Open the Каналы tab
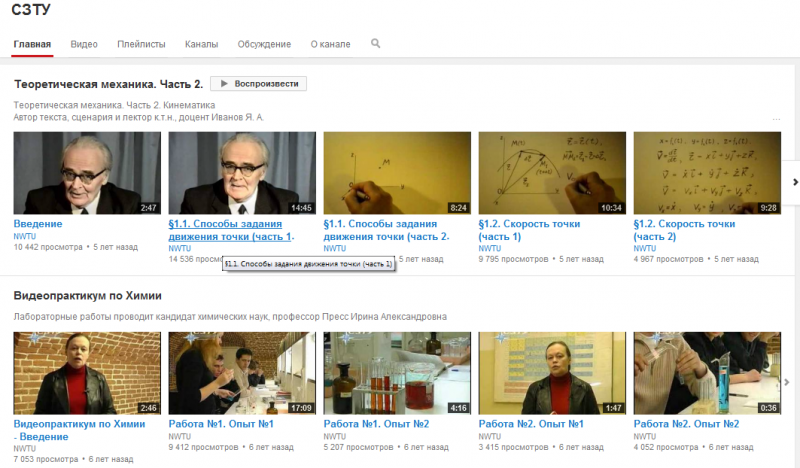This screenshot has width=800, height=468. (201, 45)
